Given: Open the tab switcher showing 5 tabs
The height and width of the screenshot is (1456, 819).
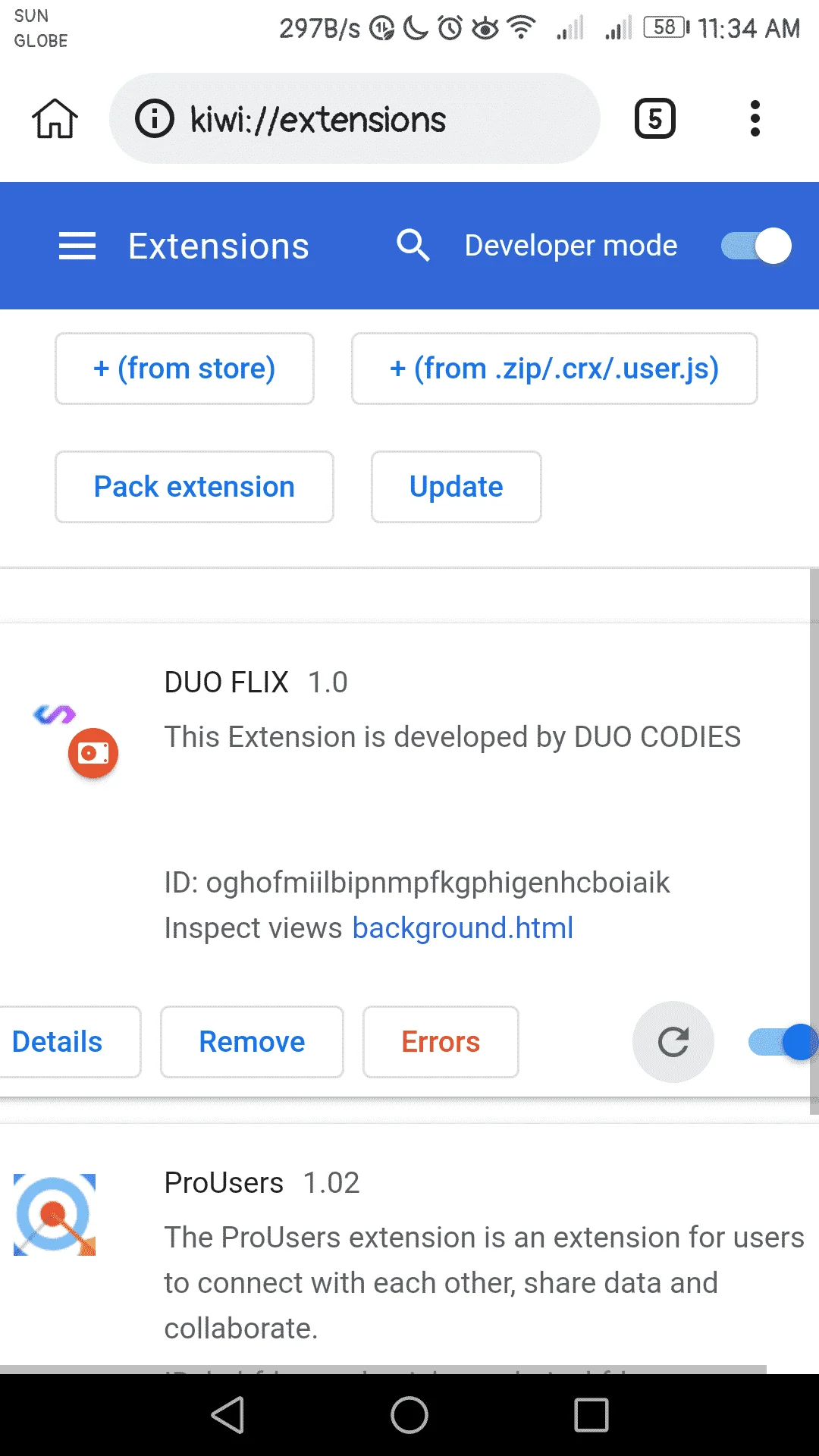Looking at the screenshot, I should 655,119.
